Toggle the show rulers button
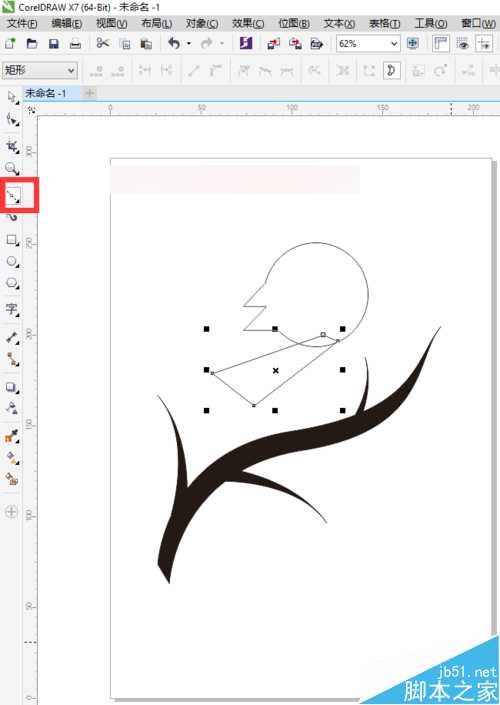 coord(441,44)
